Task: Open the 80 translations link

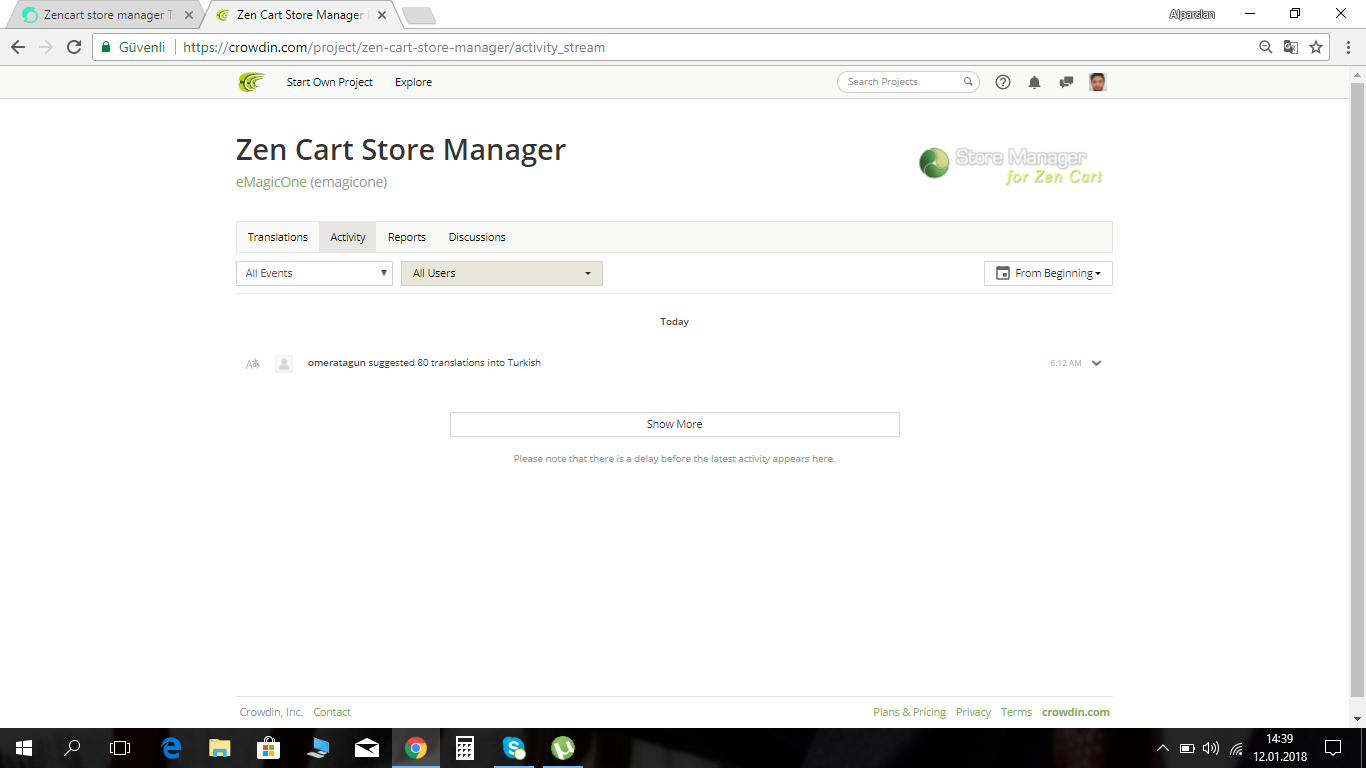Action: coord(451,363)
